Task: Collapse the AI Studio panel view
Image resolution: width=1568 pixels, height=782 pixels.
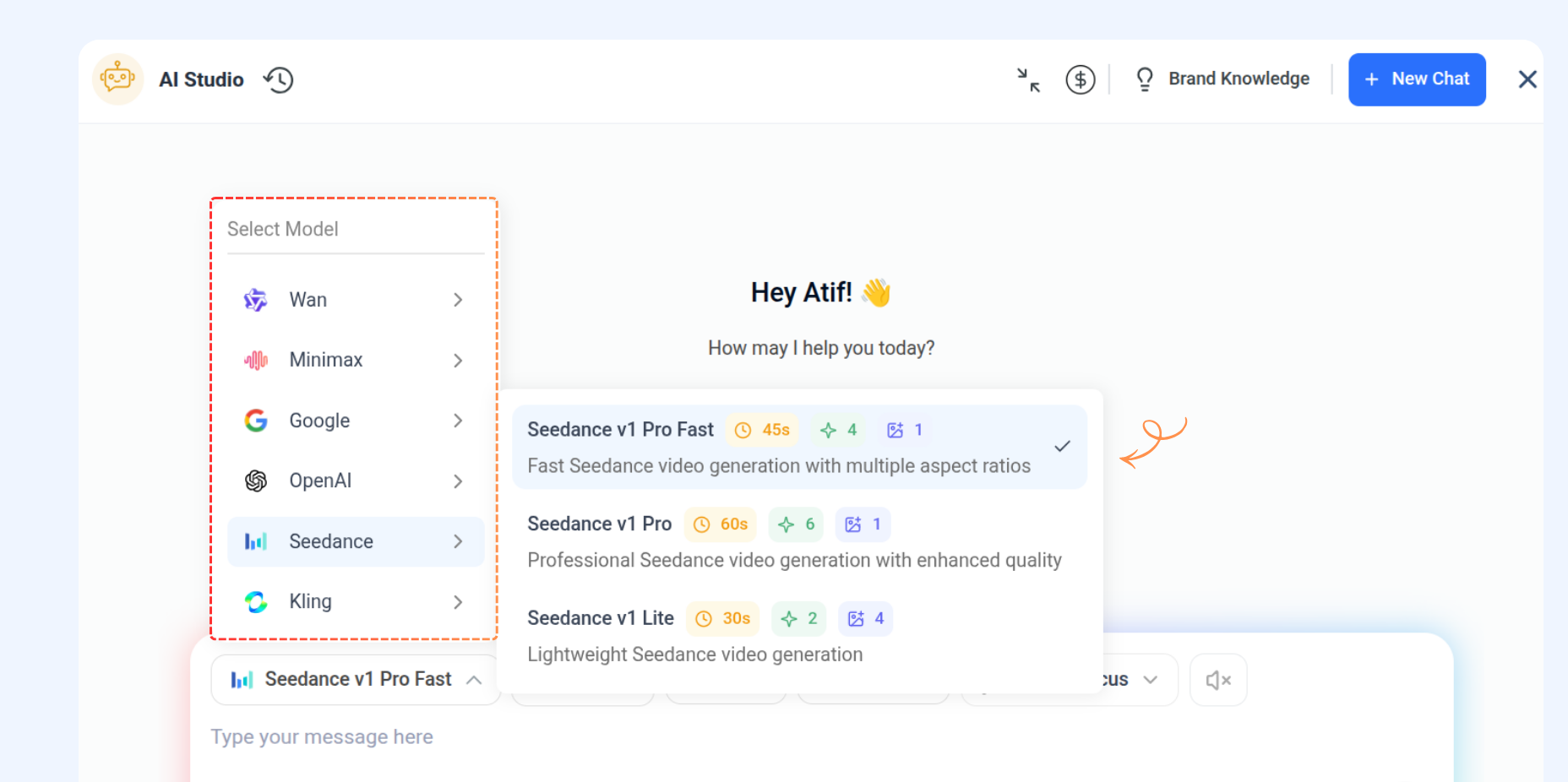Action: 1028,80
